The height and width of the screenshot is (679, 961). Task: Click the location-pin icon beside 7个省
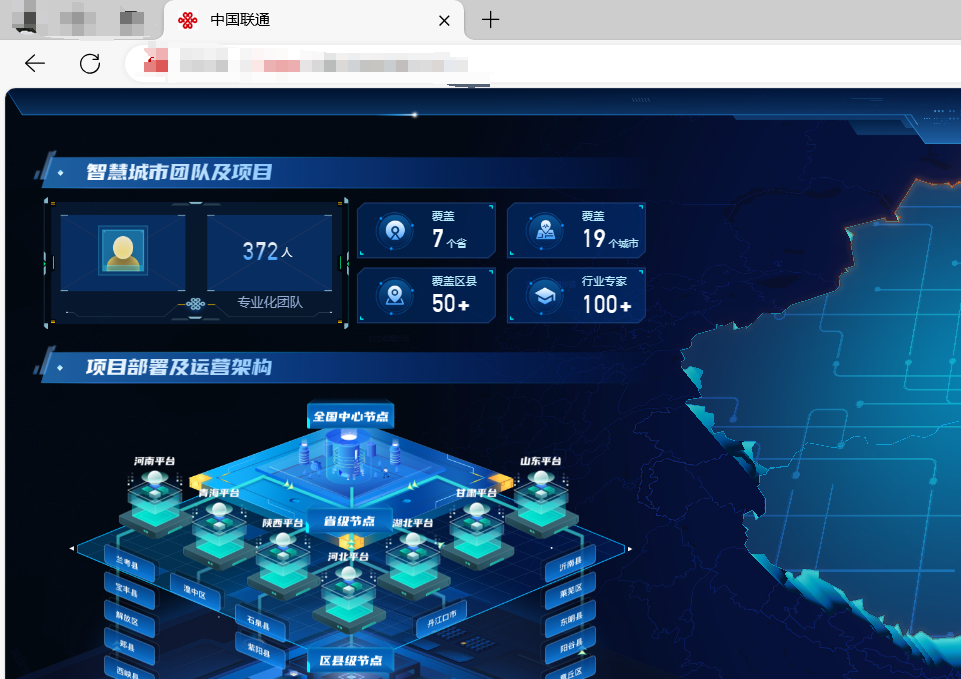tap(395, 231)
